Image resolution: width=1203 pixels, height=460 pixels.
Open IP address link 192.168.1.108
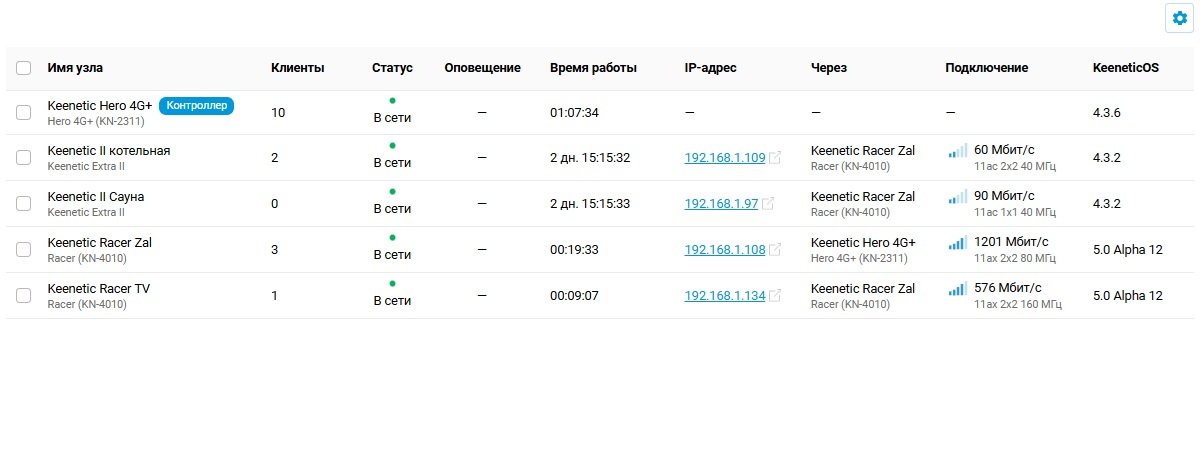coord(725,250)
